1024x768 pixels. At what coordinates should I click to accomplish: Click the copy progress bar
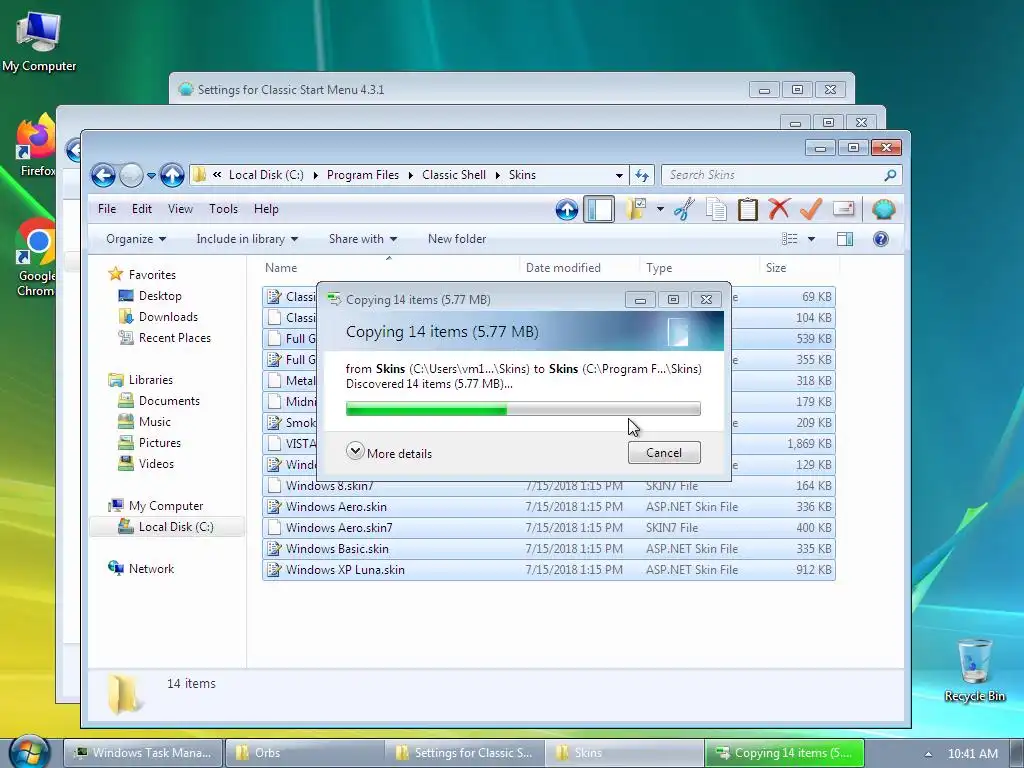coord(523,409)
